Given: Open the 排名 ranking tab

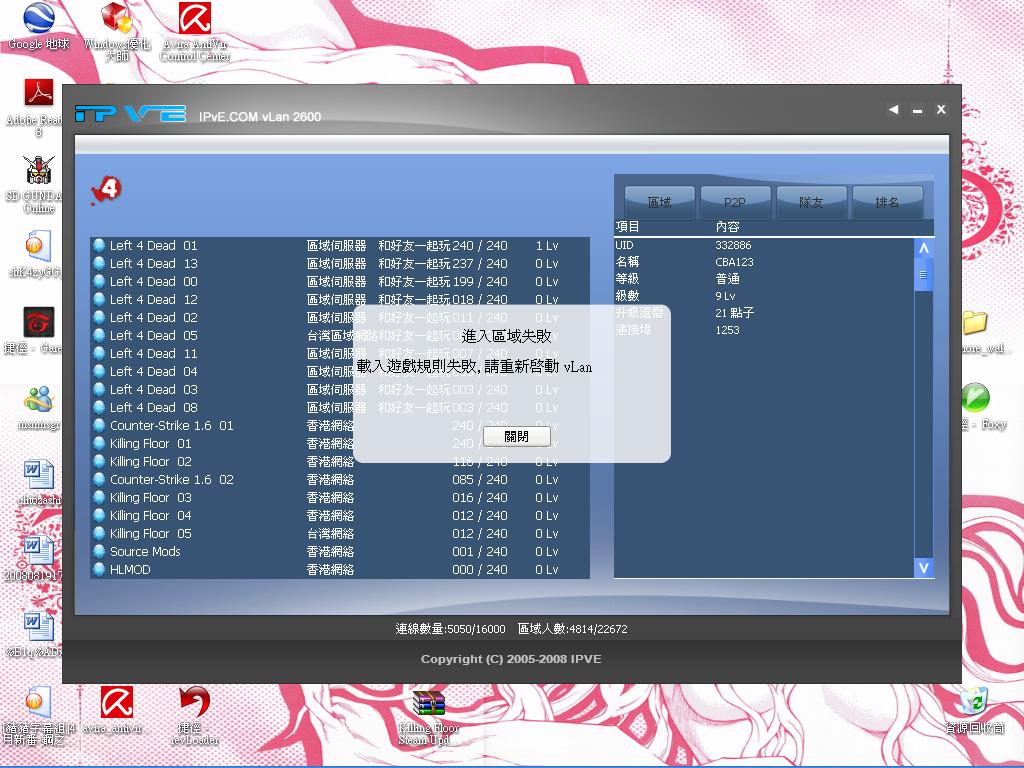Looking at the screenshot, I should click(x=889, y=200).
